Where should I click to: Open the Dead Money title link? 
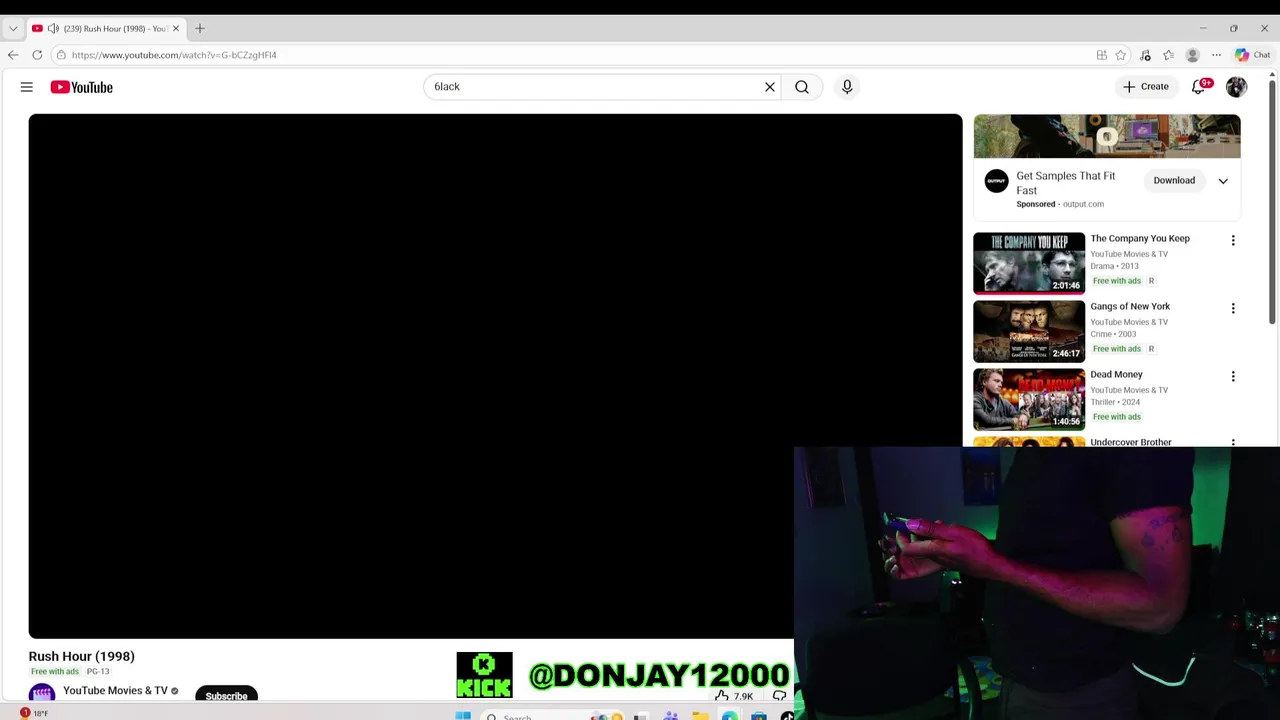click(1116, 374)
